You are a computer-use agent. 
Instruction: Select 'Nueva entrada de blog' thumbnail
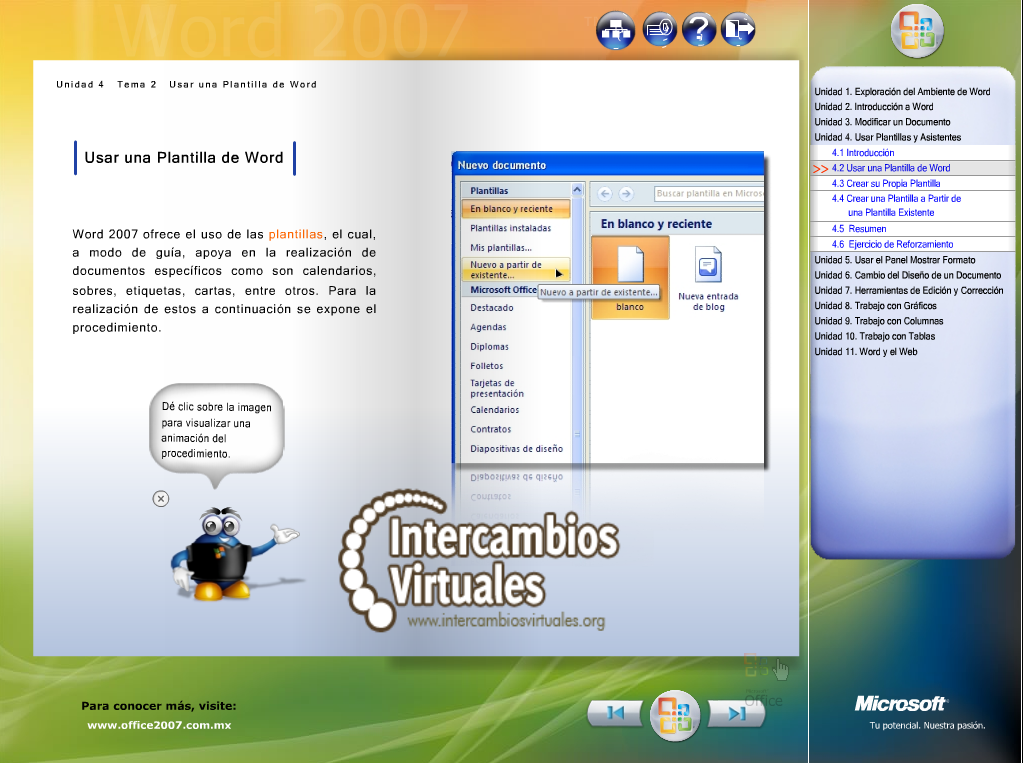click(x=708, y=278)
